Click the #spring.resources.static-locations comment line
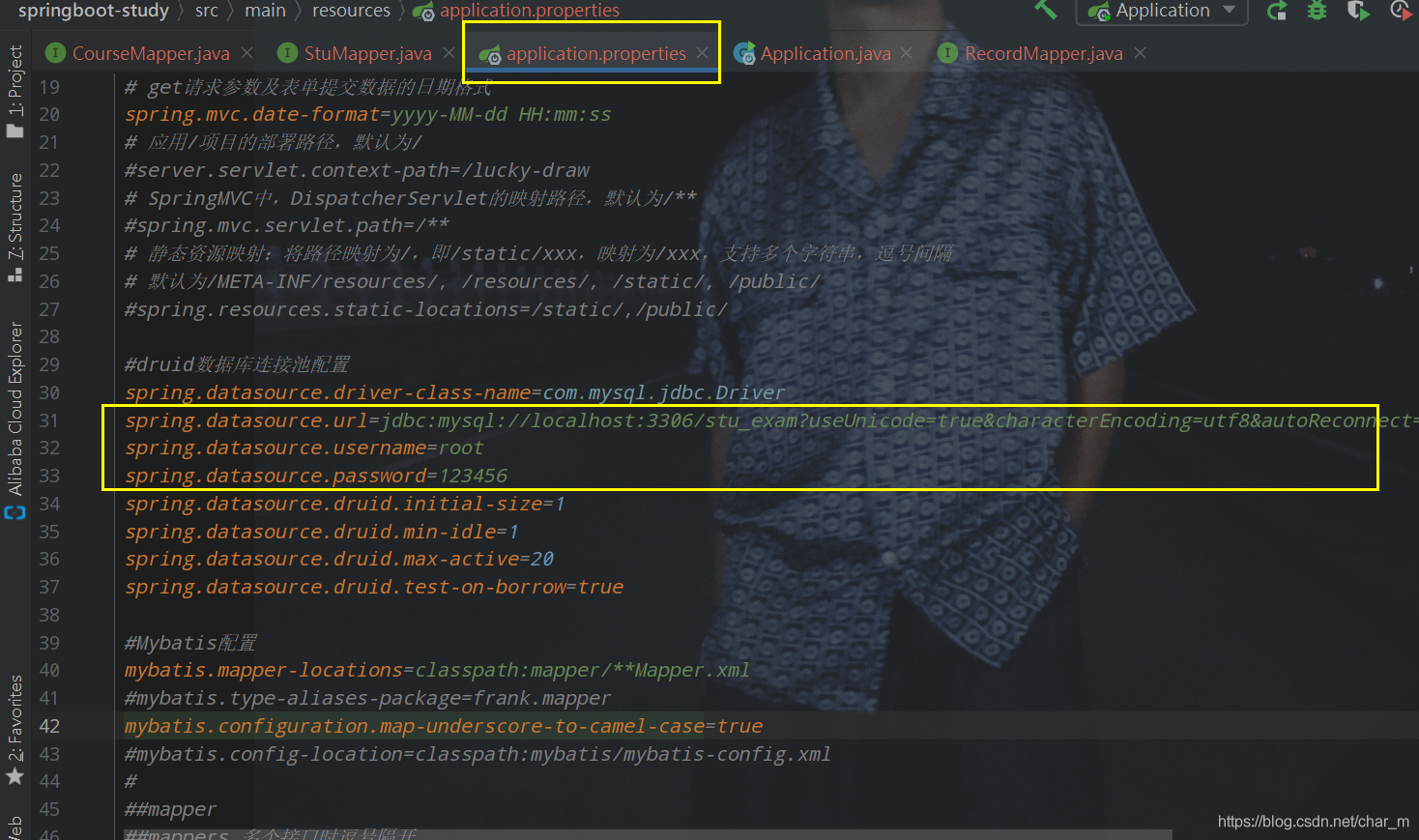1419x840 pixels. point(426,309)
